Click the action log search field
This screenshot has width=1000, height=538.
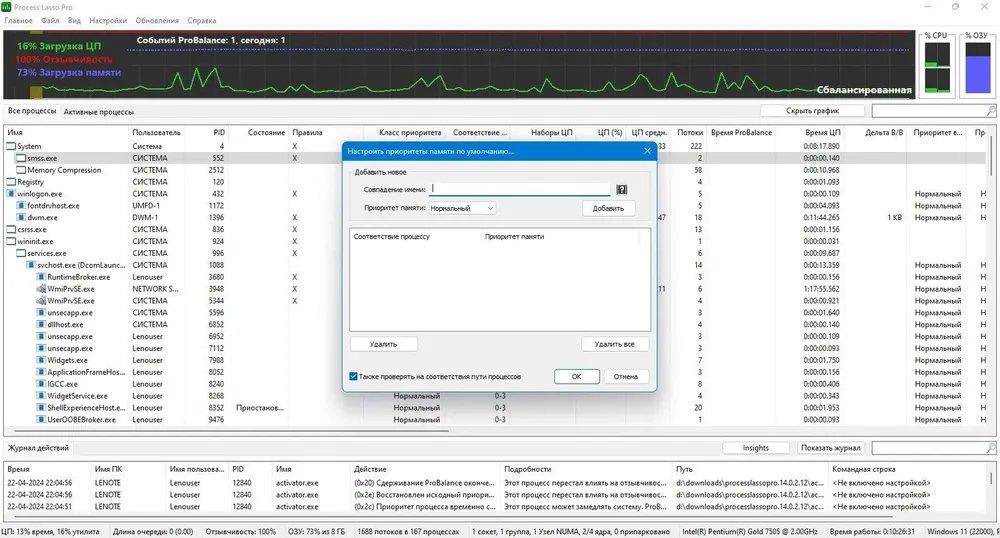(929, 448)
